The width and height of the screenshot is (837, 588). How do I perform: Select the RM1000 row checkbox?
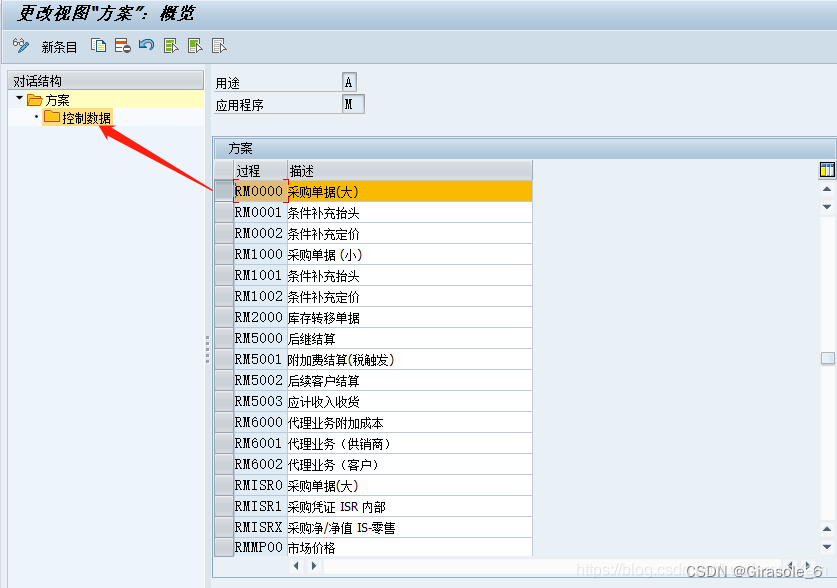[x=223, y=254]
